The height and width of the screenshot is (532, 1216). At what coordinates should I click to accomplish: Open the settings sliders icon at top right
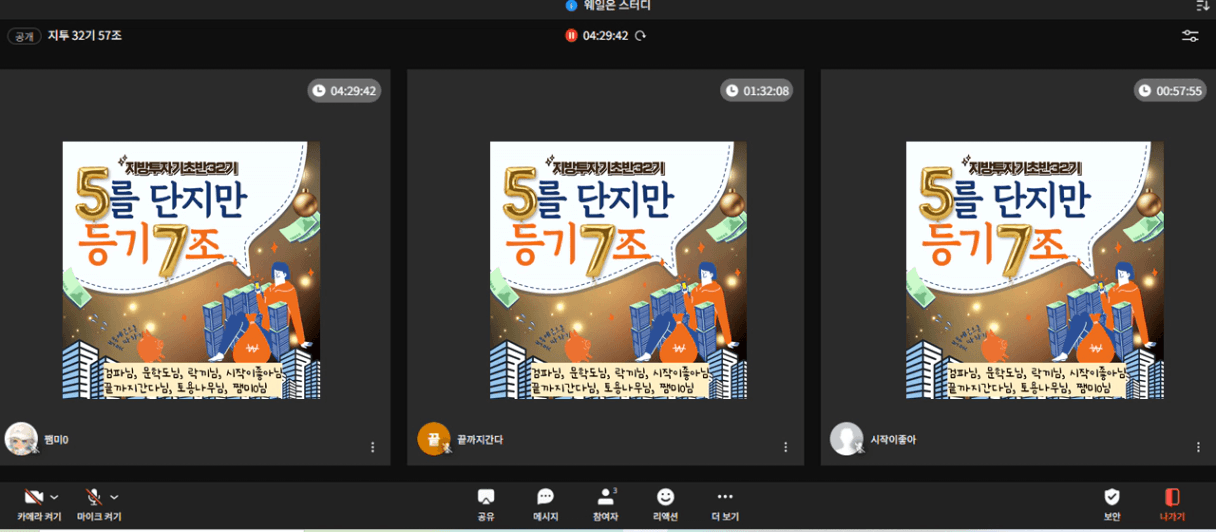click(1190, 36)
